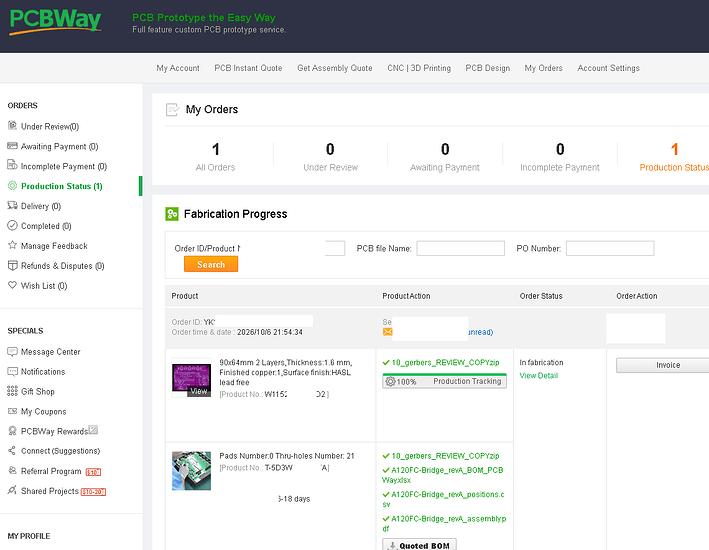The height and width of the screenshot is (550, 709).
Task: Open the Gift Shop icon
Action: pos(12,391)
